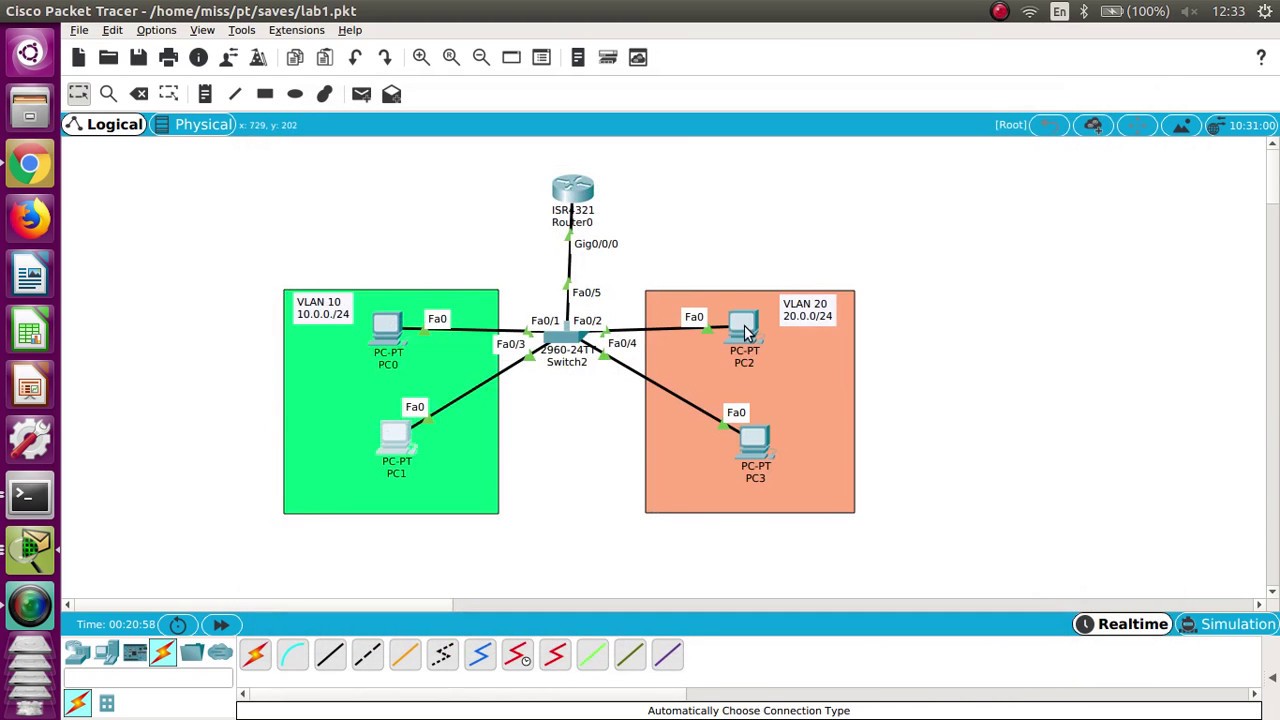Add a Simple PDU envelope
1280x720 pixels.
[361, 93]
